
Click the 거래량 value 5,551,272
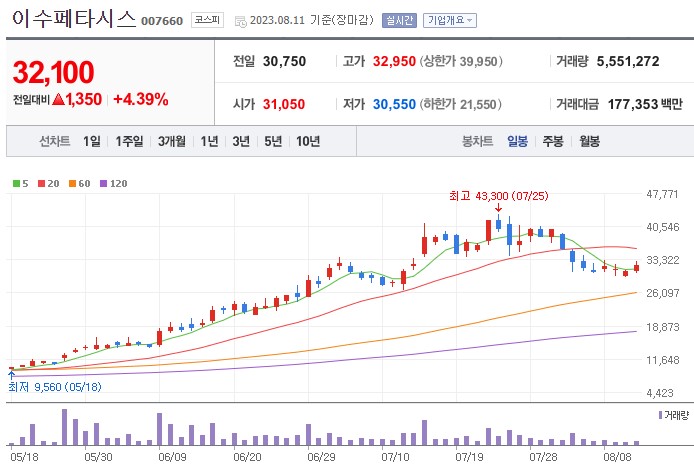[x=628, y=61]
